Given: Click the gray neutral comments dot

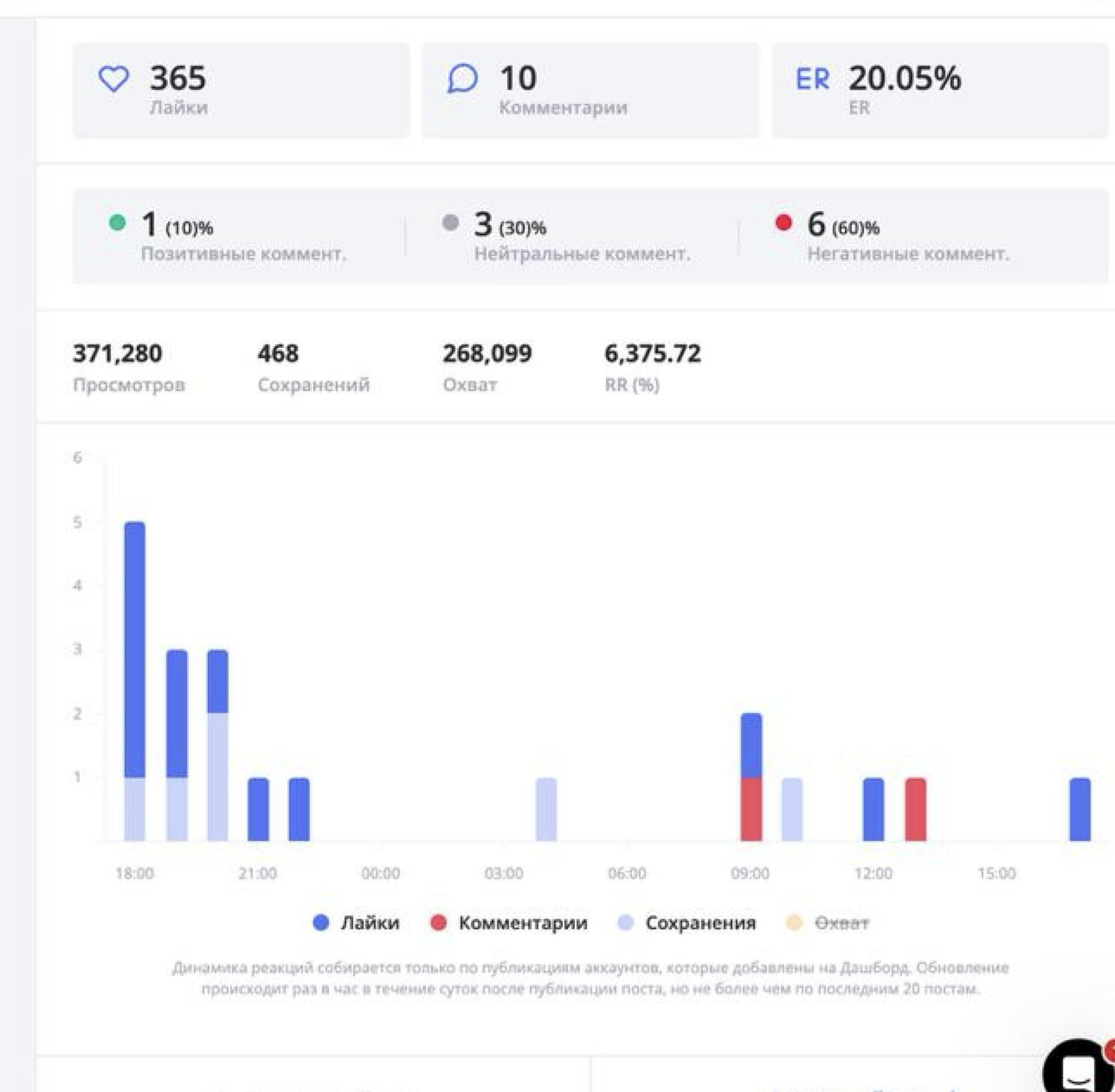Looking at the screenshot, I should [x=450, y=223].
